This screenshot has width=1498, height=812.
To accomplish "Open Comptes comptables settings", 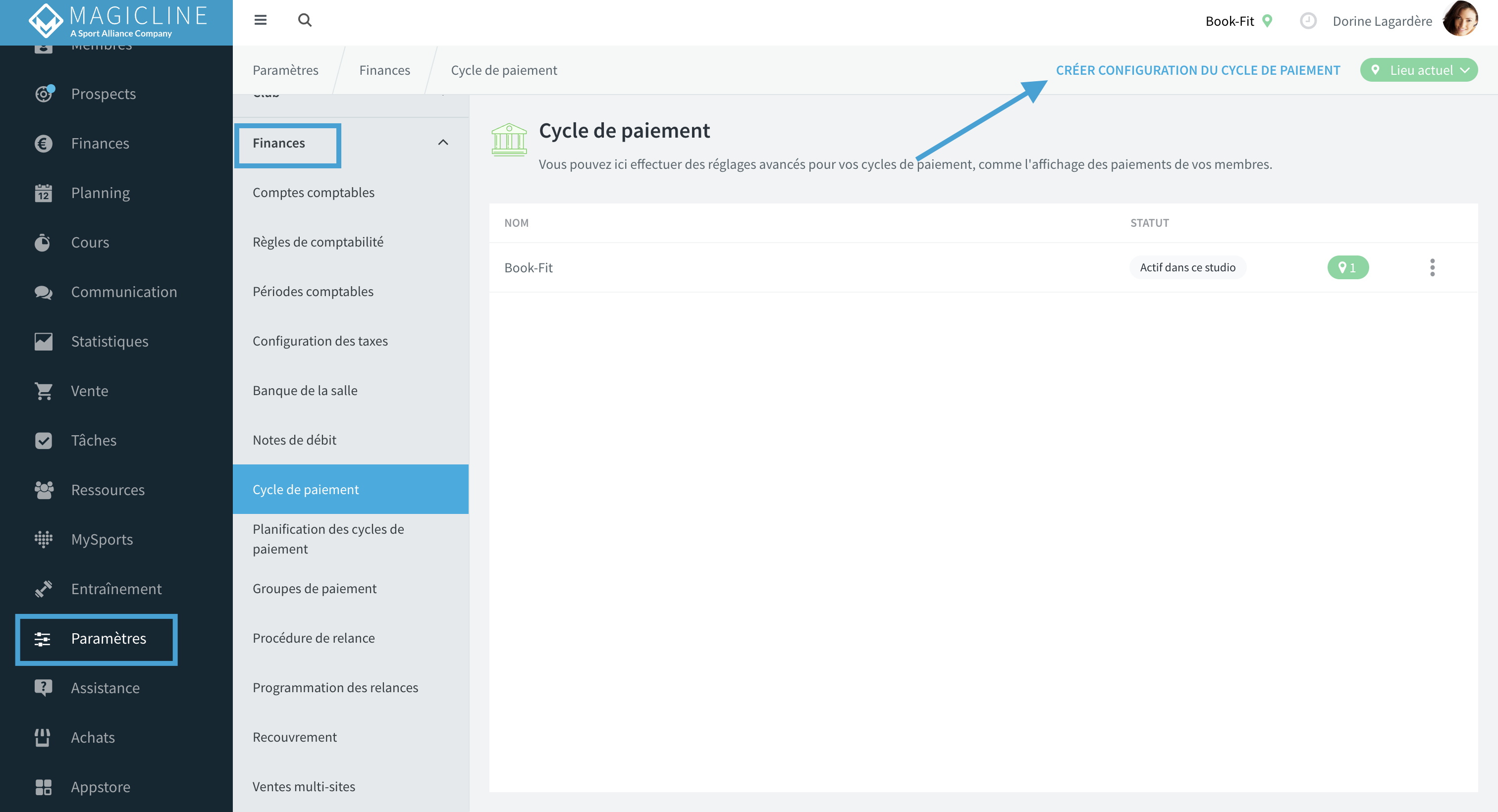I will [314, 193].
